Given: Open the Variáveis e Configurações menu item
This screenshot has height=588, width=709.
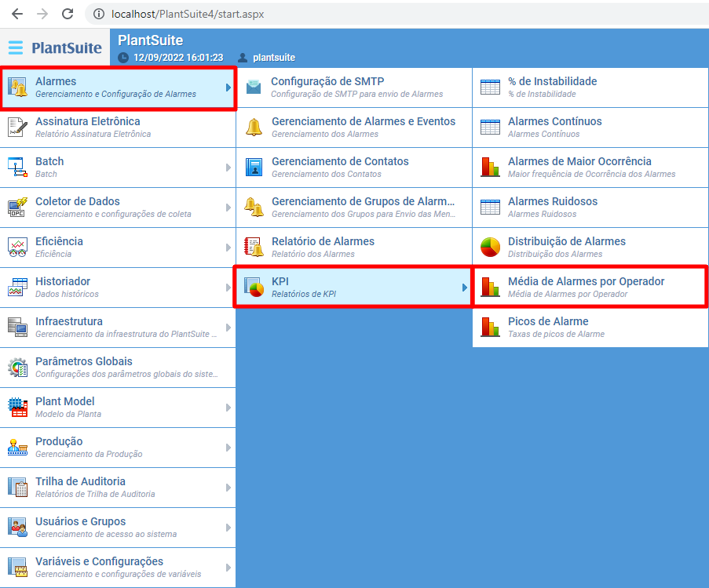Looking at the screenshot, I should (118, 568).
